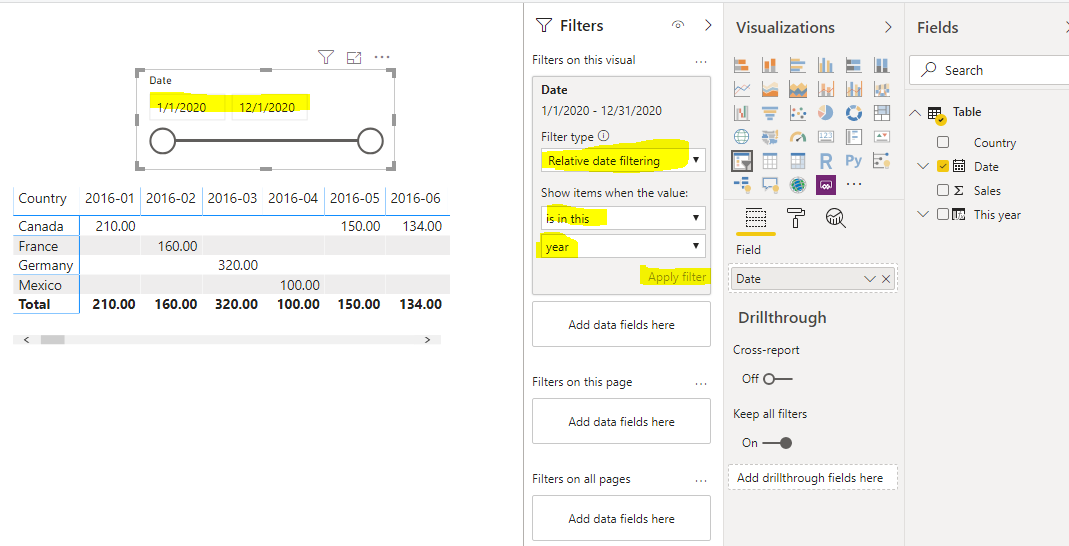Expand the Date hierarchy in Fields
Screen dimensions: 1069x546
[x=923, y=166]
